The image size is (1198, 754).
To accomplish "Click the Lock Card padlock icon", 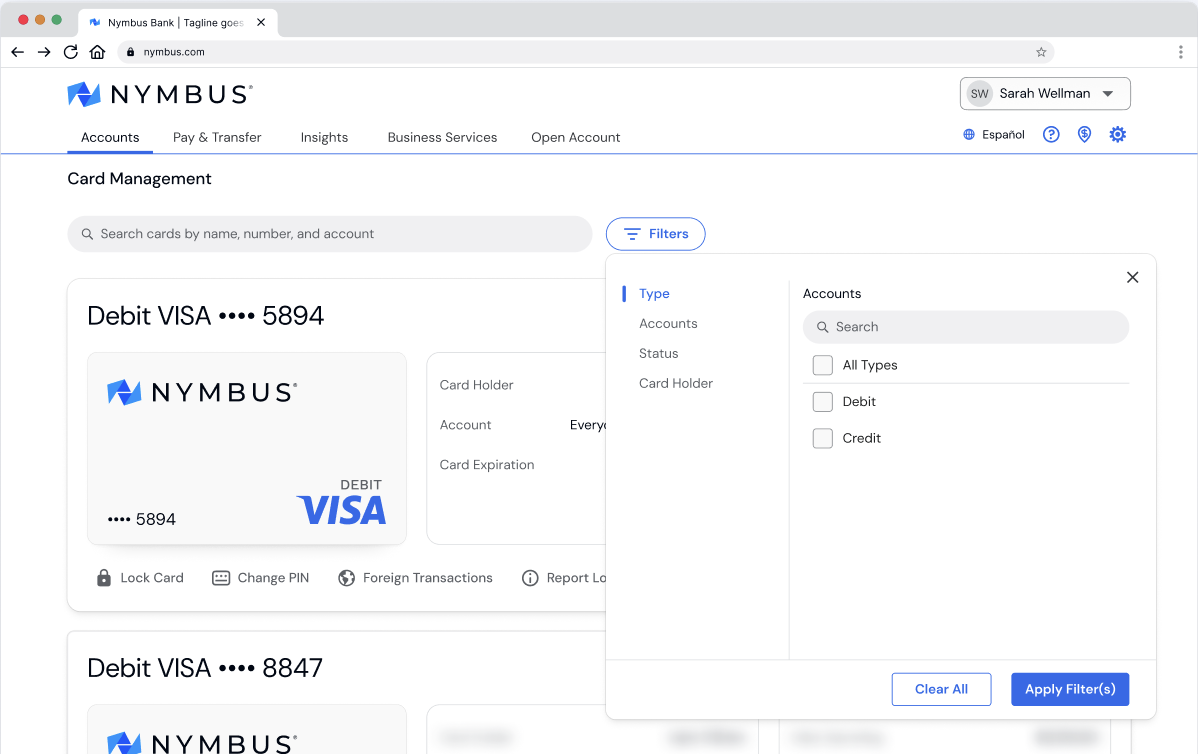I will (x=104, y=578).
